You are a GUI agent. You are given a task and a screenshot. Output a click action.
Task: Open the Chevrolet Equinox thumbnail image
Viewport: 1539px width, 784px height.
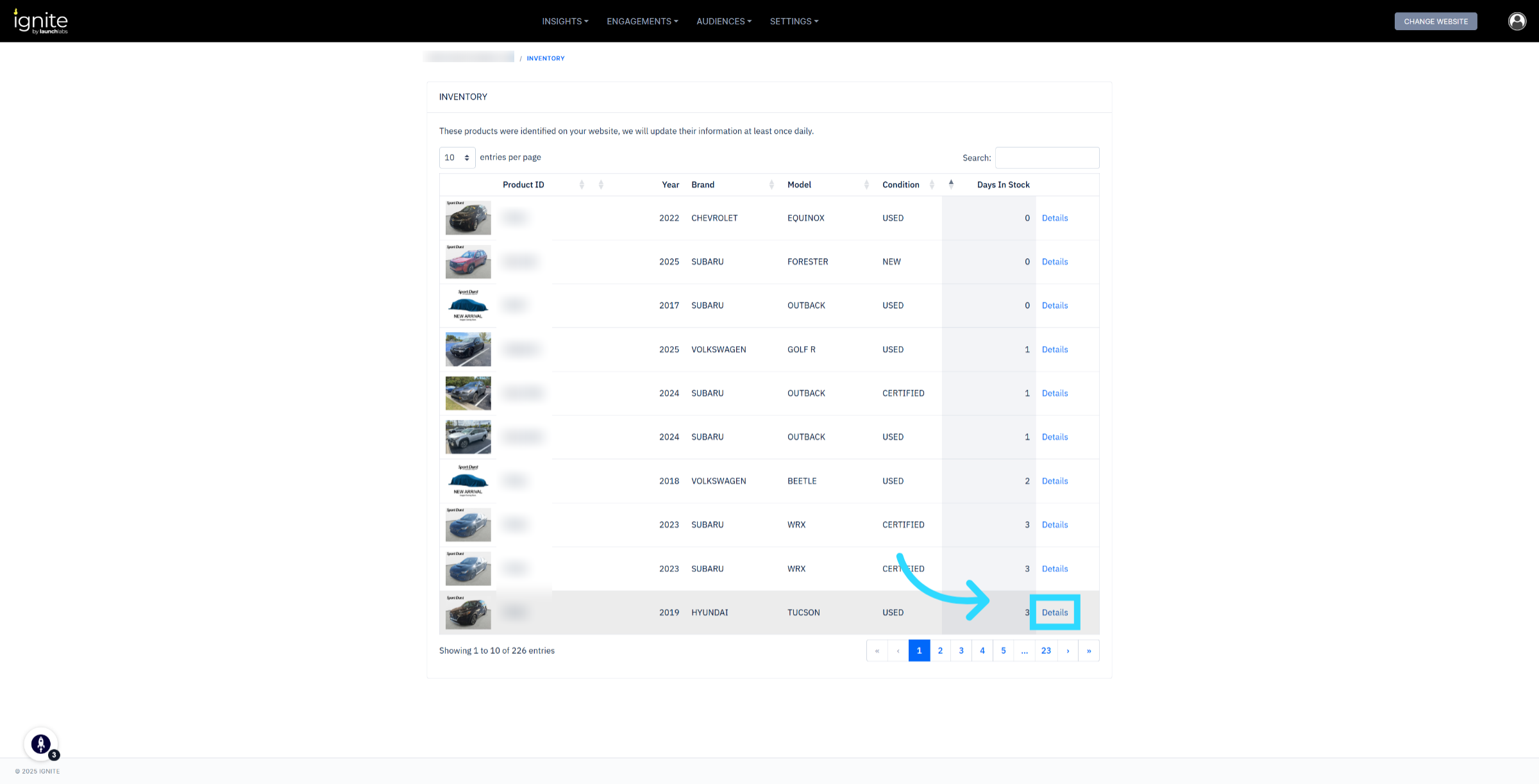468,218
